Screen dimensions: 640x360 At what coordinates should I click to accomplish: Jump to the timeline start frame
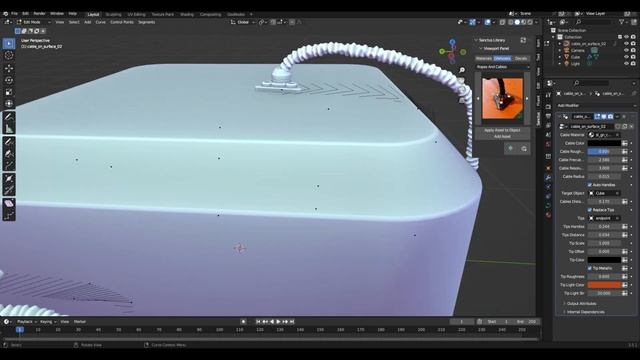pos(258,322)
